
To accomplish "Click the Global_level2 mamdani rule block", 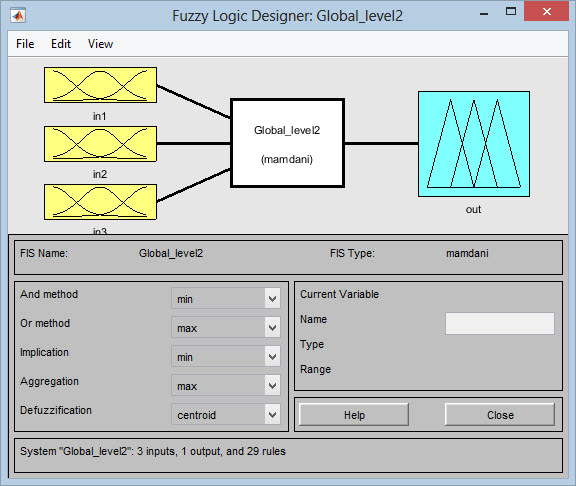I will point(287,143).
